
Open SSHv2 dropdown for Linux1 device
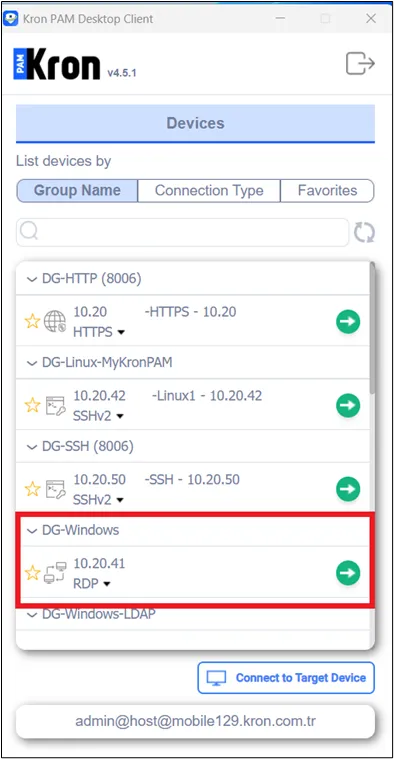[x=98, y=416]
